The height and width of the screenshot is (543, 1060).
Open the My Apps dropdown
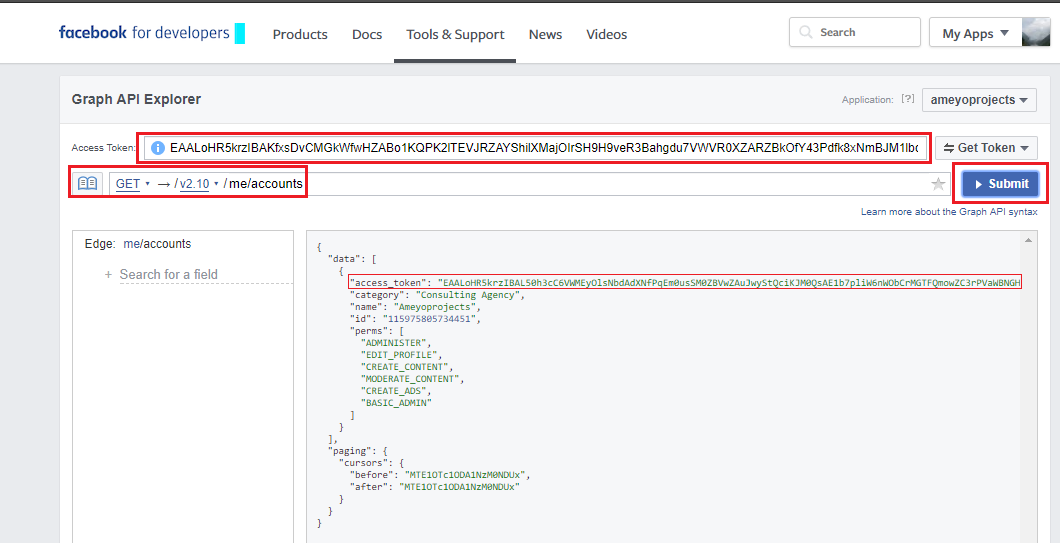coord(975,33)
